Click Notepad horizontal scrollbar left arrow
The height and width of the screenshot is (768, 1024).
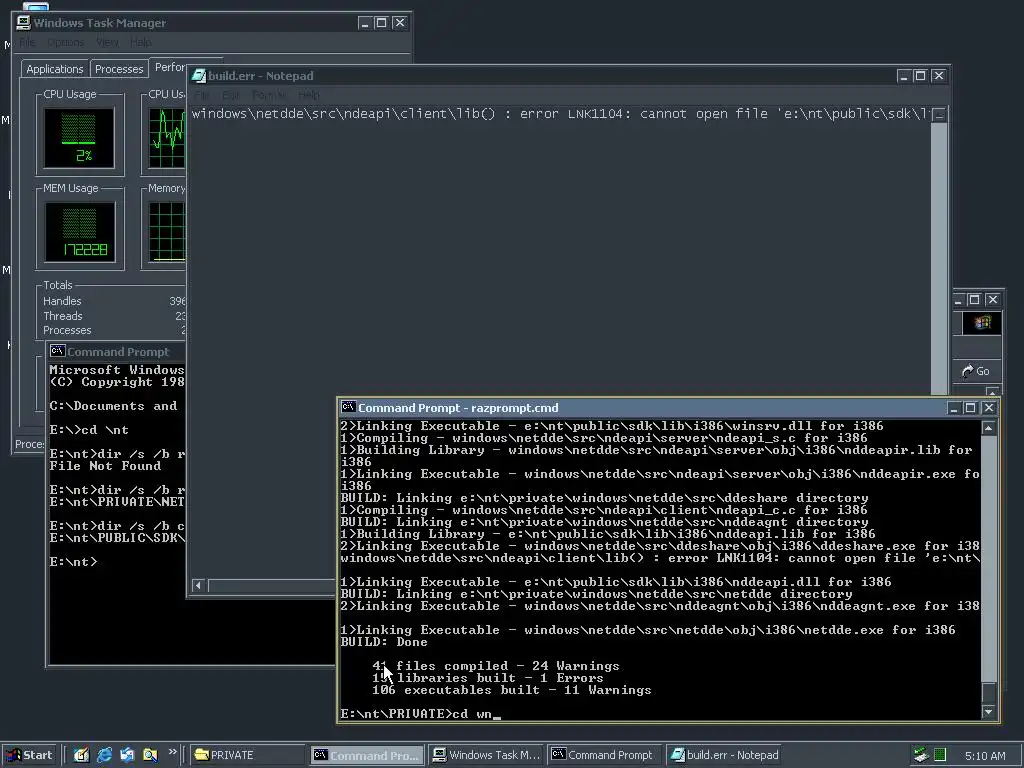point(199,585)
